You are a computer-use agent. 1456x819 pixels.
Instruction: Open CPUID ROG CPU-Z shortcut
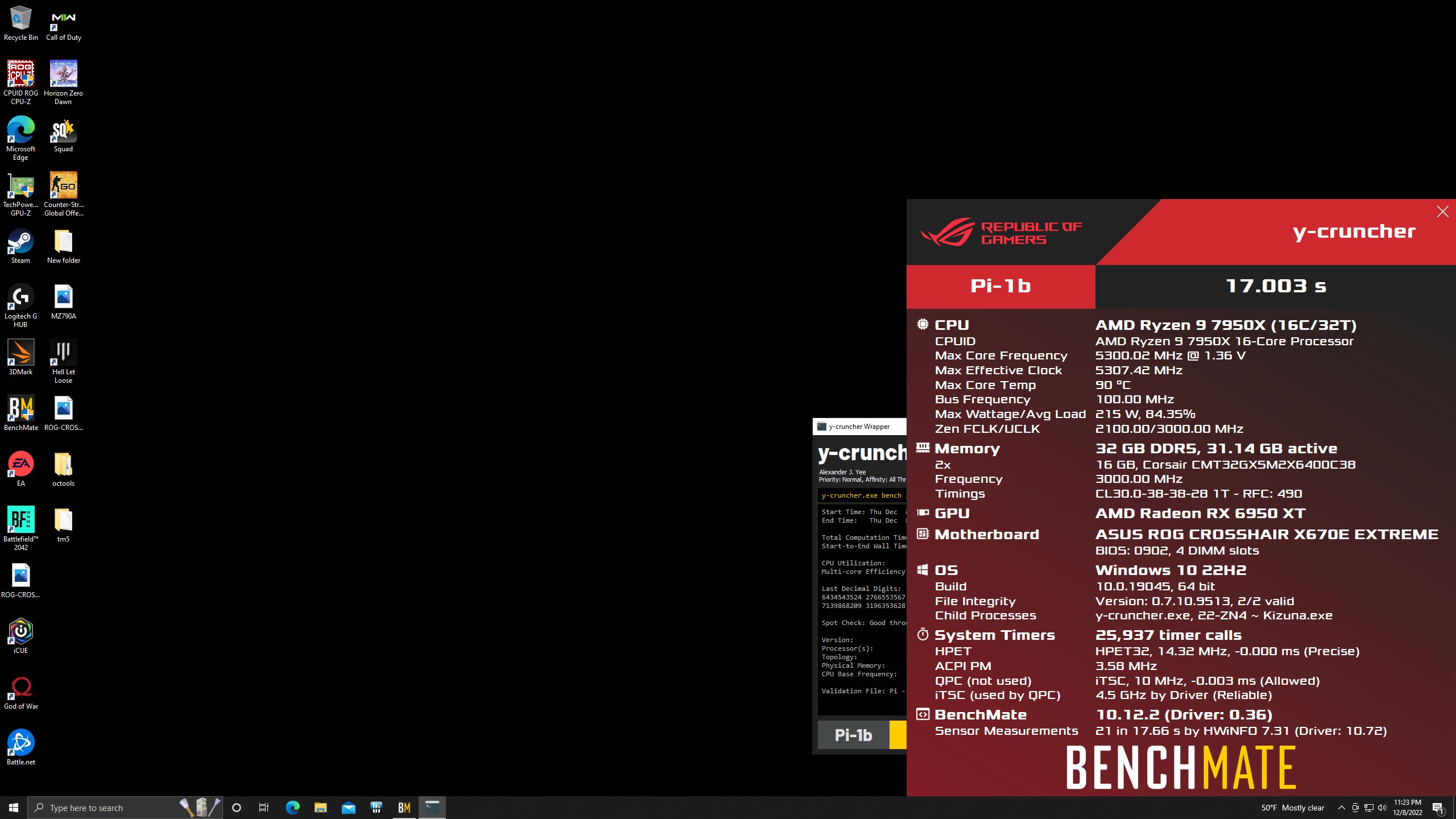coord(20,82)
